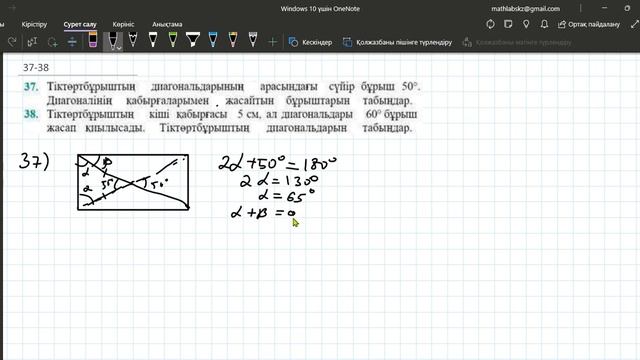The width and height of the screenshot is (640, 360).
Task: Click problem number 38 in the text
Action: (x=31, y=114)
